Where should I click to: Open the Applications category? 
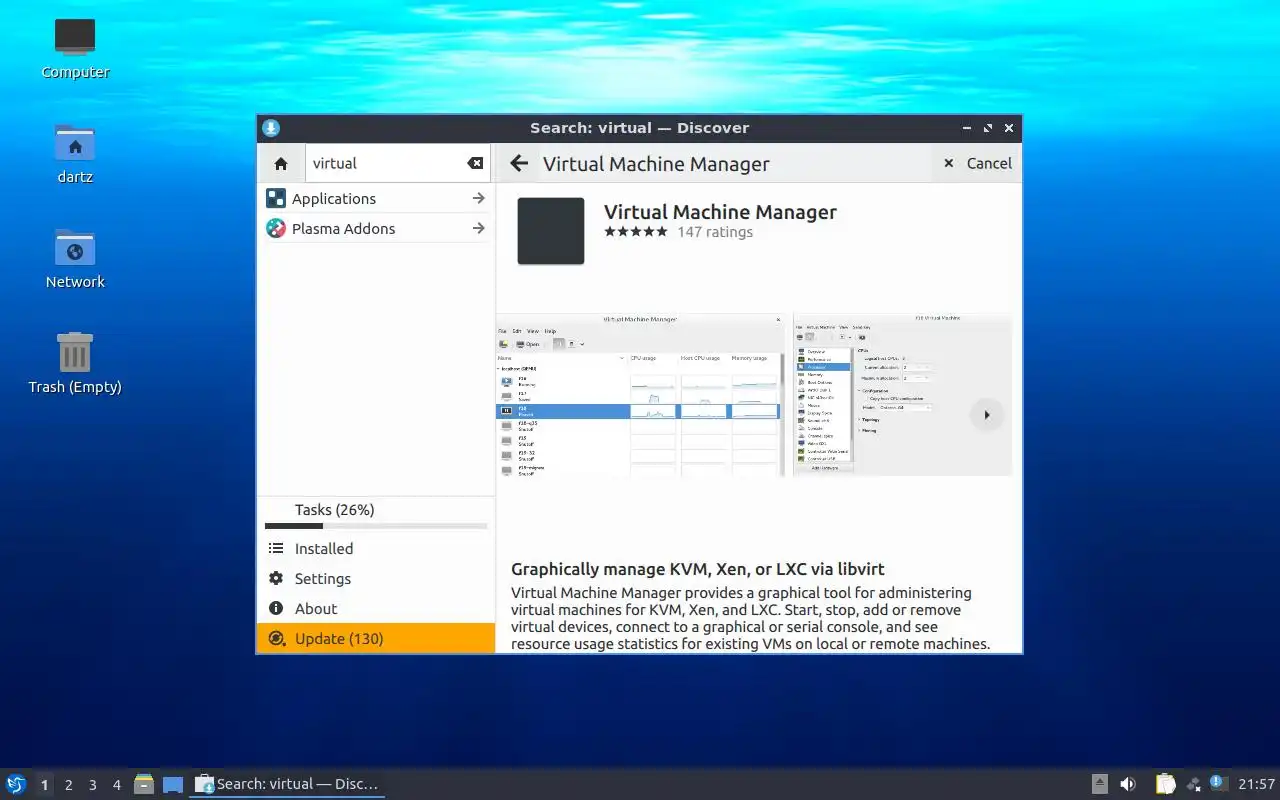pyautogui.click(x=376, y=198)
